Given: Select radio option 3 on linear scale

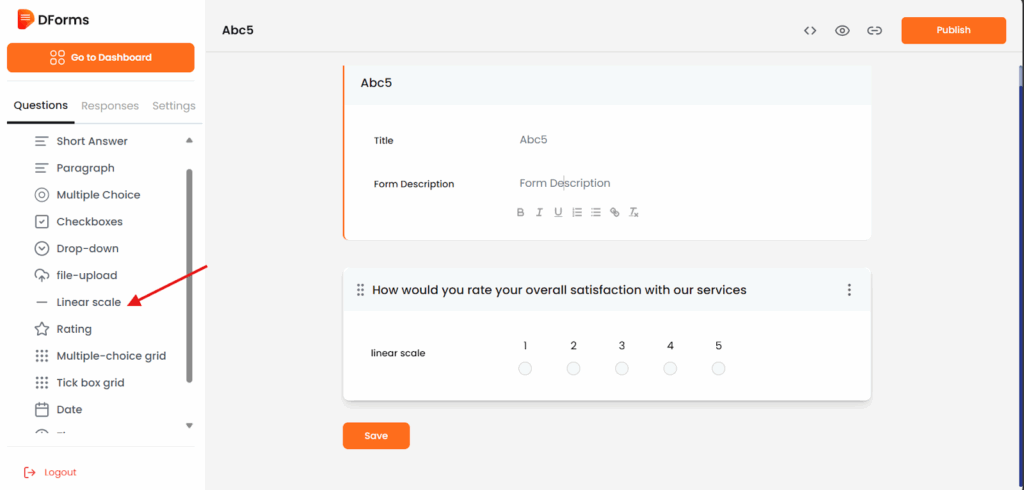Looking at the screenshot, I should click(622, 369).
